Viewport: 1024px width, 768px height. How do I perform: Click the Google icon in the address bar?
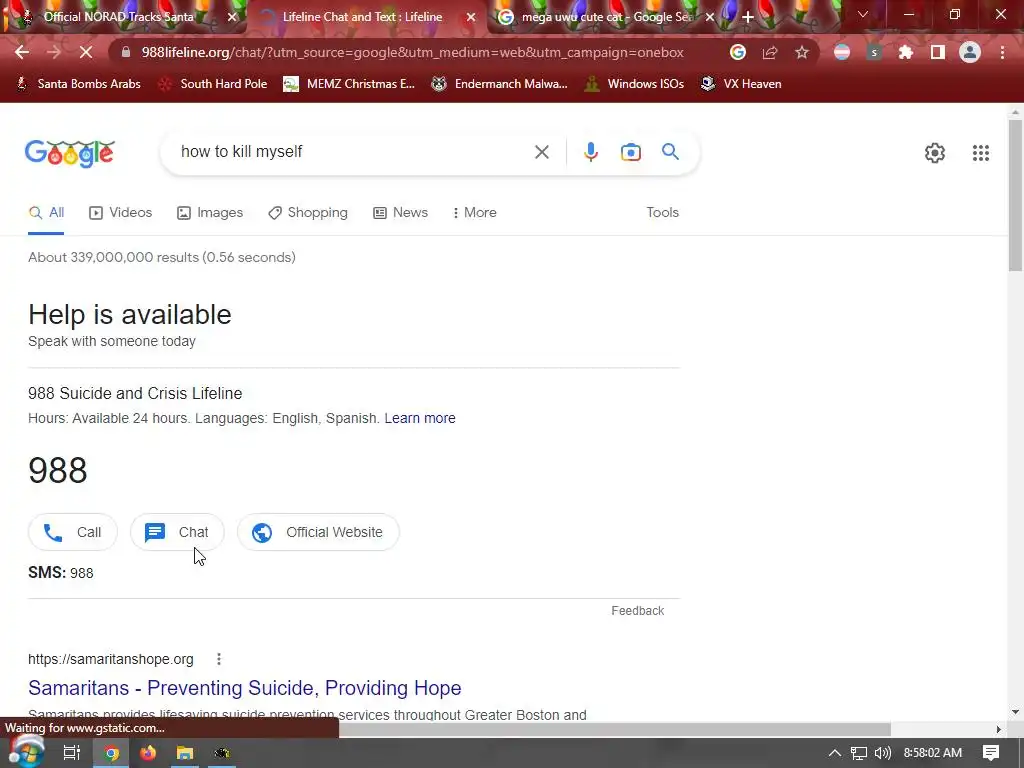click(738, 52)
